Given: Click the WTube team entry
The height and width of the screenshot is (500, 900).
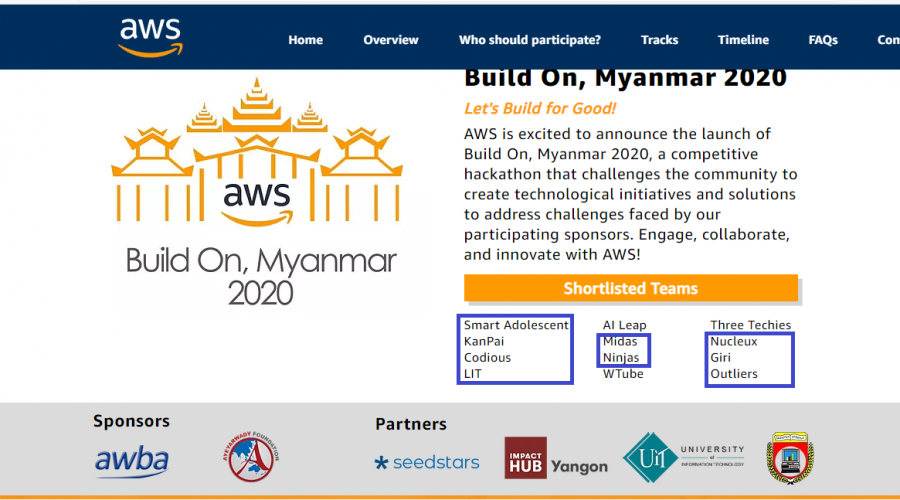Looking at the screenshot, I should tap(623, 374).
